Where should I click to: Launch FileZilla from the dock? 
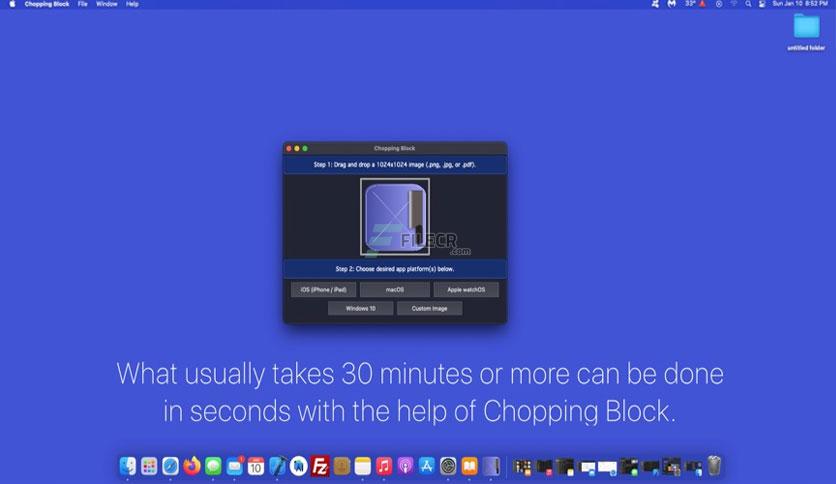coord(320,466)
